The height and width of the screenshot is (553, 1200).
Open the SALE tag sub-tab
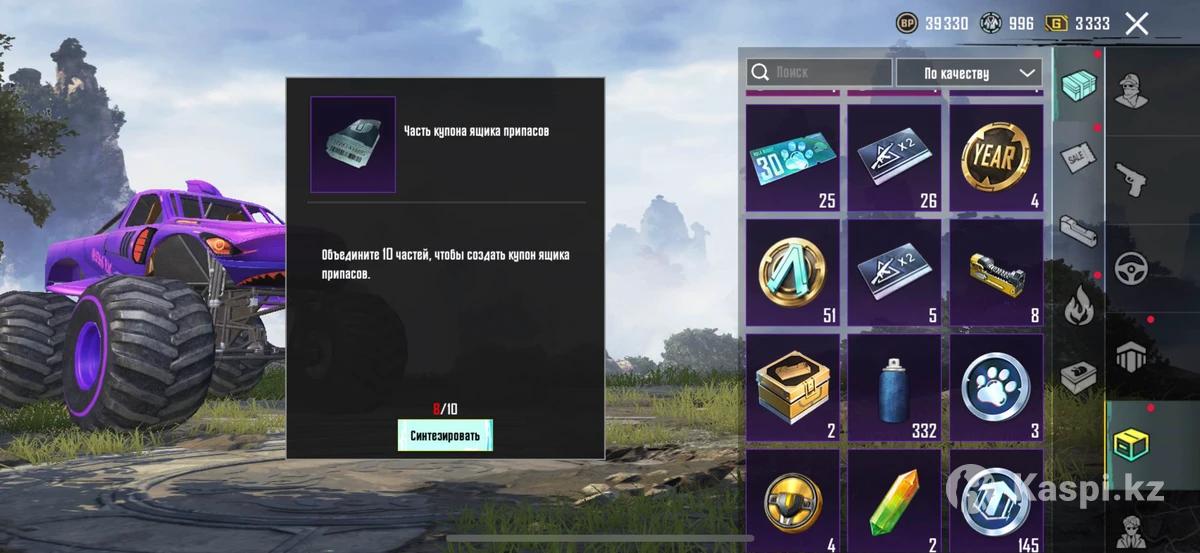point(1079,157)
